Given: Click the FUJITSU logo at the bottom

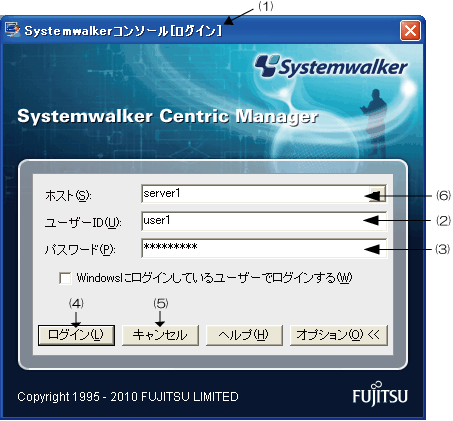Looking at the screenshot, I should pyautogui.click(x=380, y=393).
